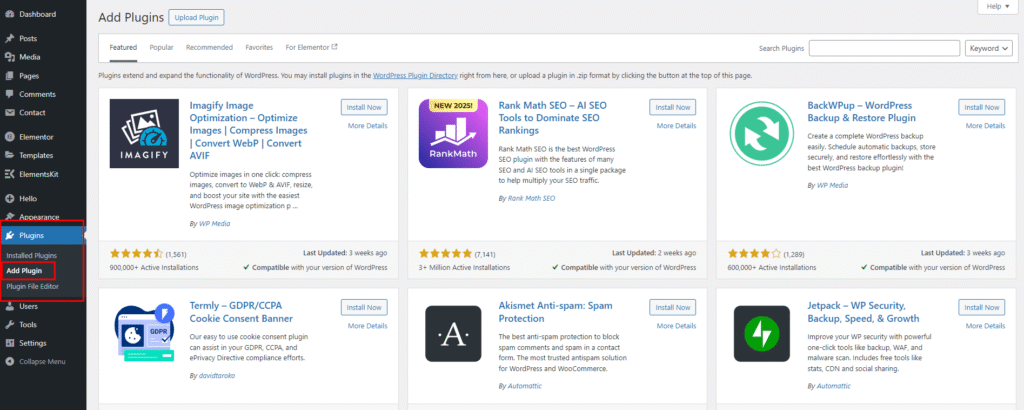
Task: Click the Posts pin icon
Action: pyautogui.click(x=9, y=39)
